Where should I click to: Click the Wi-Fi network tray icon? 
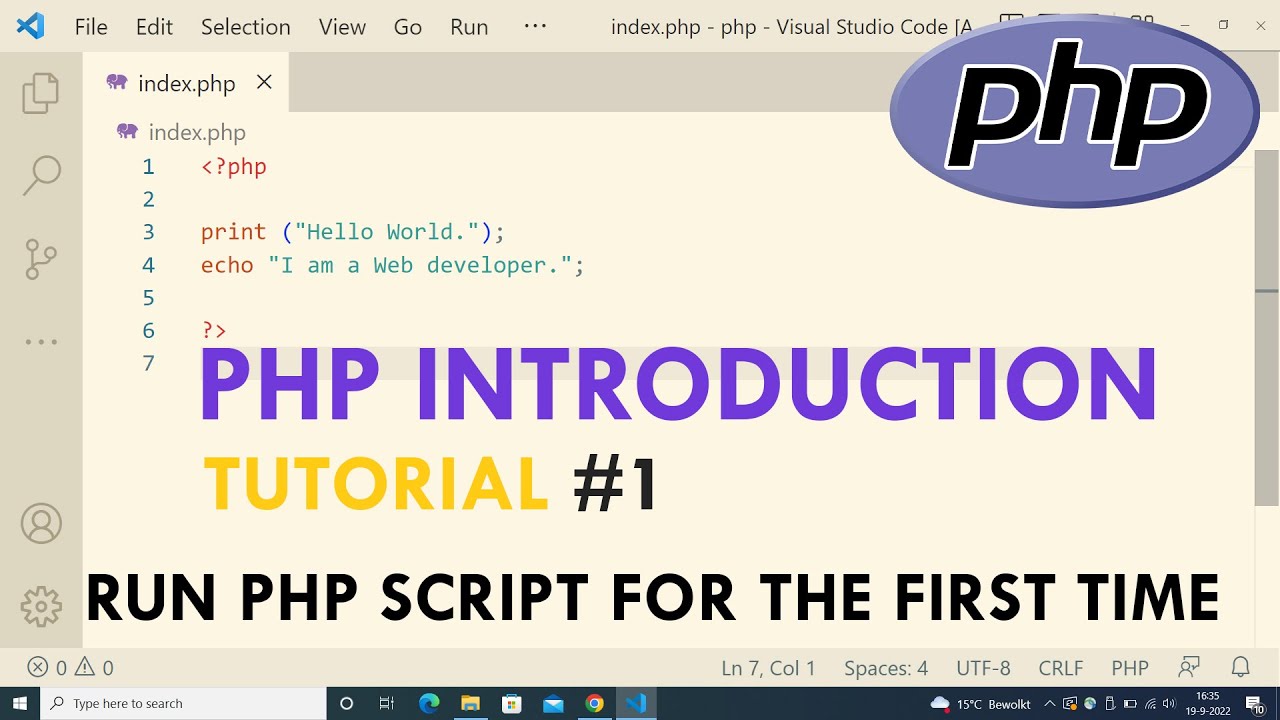coord(1150,704)
